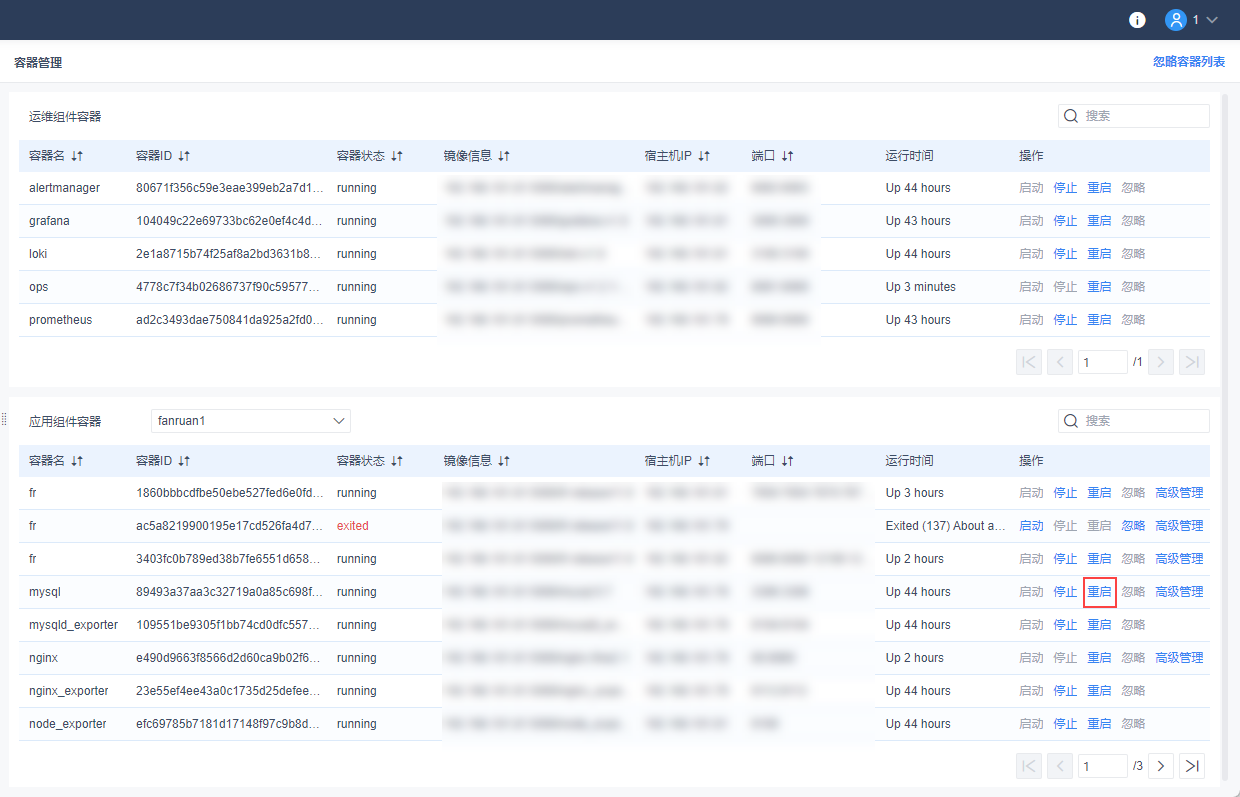This screenshot has width=1240, height=797.
Task: Select 'Exited (137) About a...' run time cell
Action: point(946,526)
